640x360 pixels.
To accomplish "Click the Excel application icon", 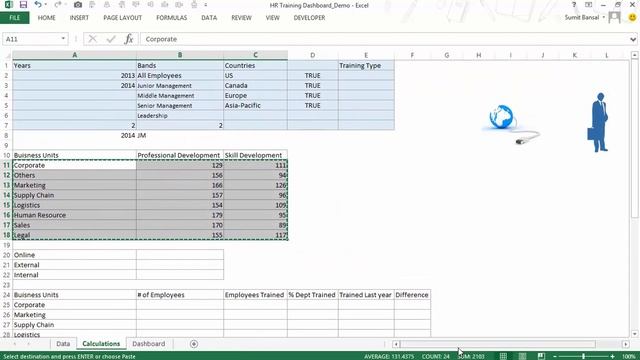I will click(9, 5).
